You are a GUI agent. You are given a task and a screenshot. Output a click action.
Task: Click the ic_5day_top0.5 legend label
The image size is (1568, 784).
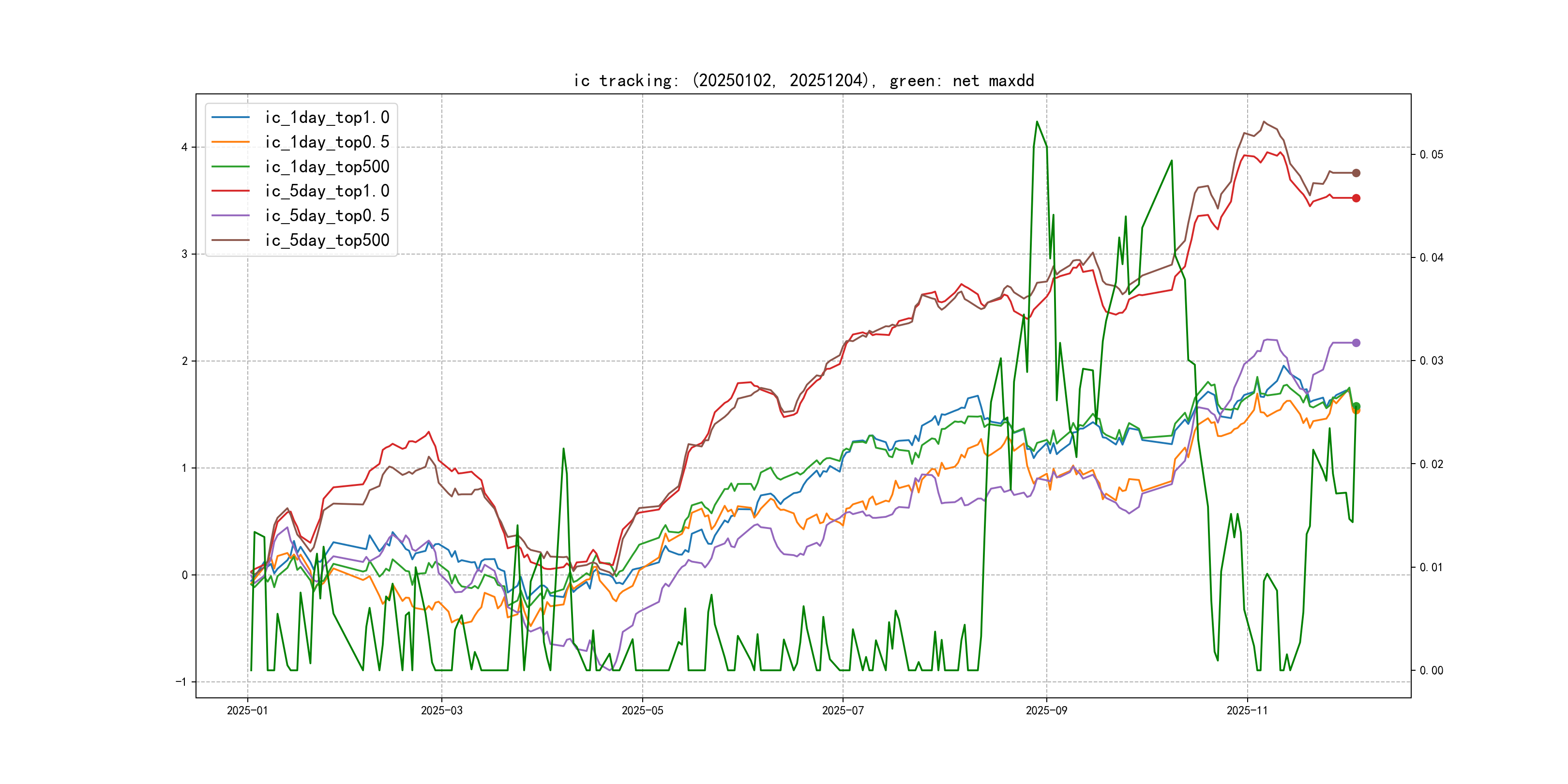[326, 215]
